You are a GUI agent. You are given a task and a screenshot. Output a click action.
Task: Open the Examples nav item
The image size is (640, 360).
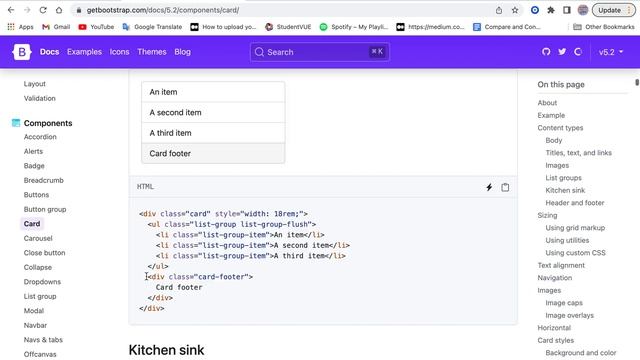[x=84, y=52]
